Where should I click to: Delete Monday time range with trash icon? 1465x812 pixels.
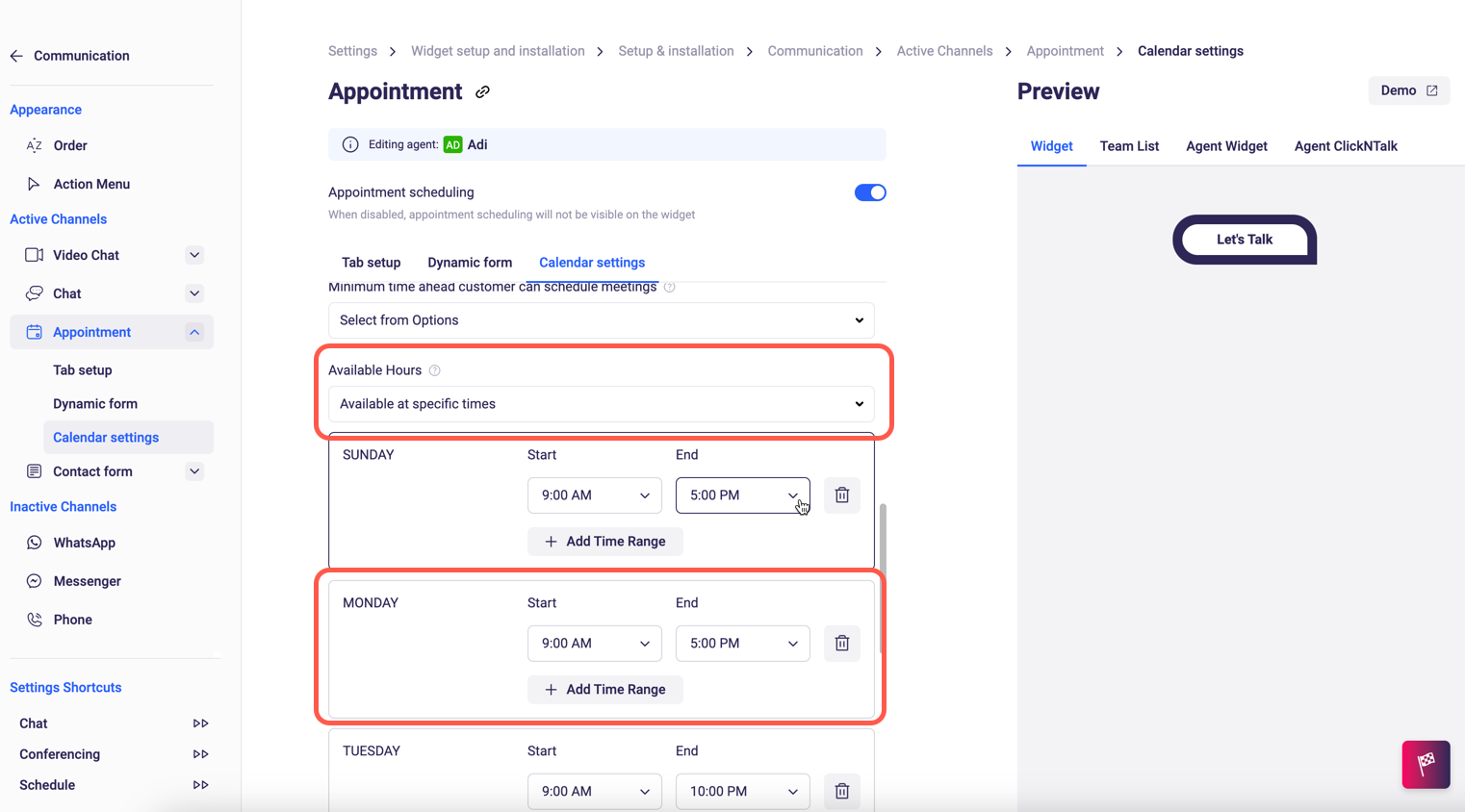coord(842,644)
